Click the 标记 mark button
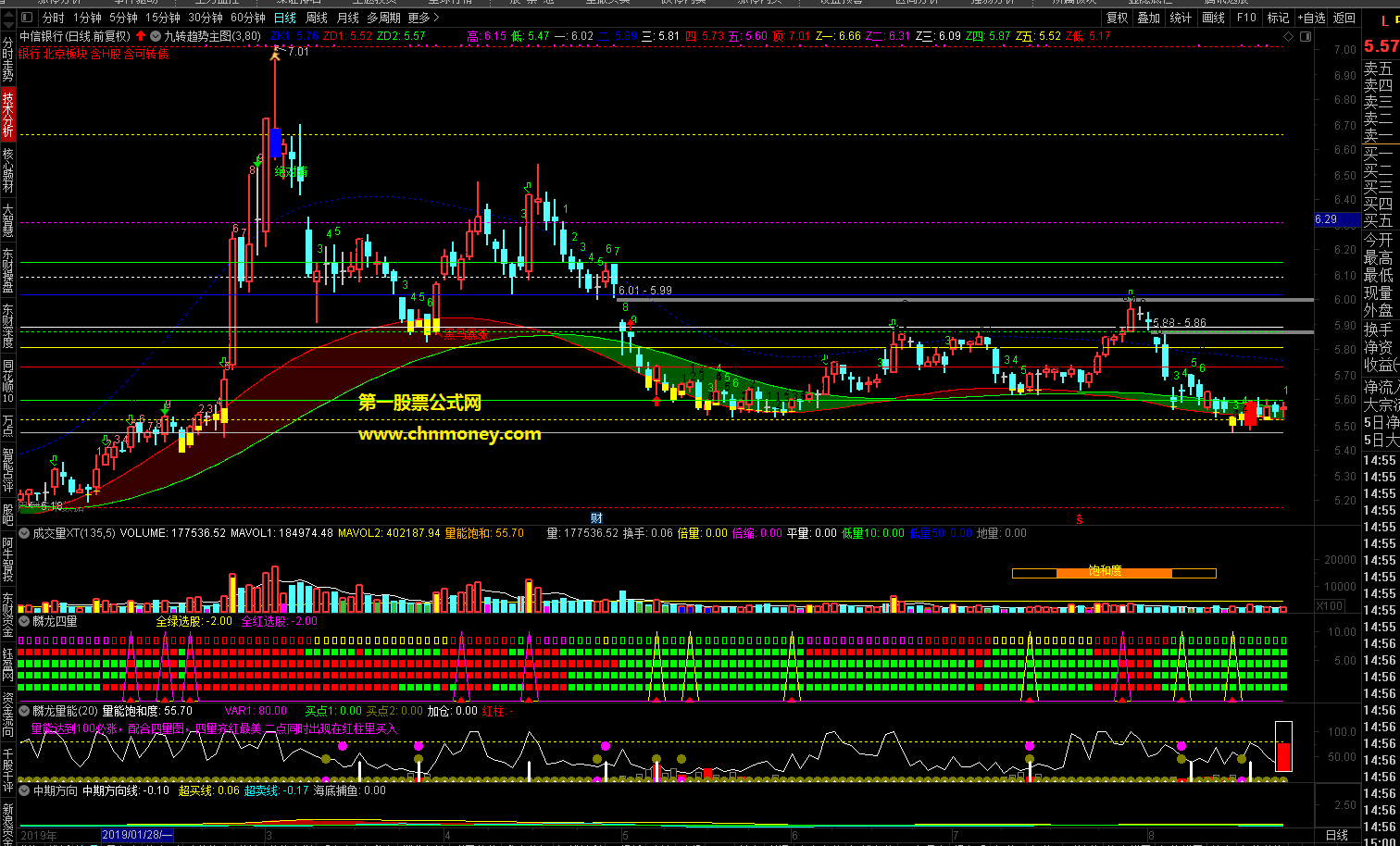The width and height of the screenshot is (1400, 846). (x=1278, y=18)
